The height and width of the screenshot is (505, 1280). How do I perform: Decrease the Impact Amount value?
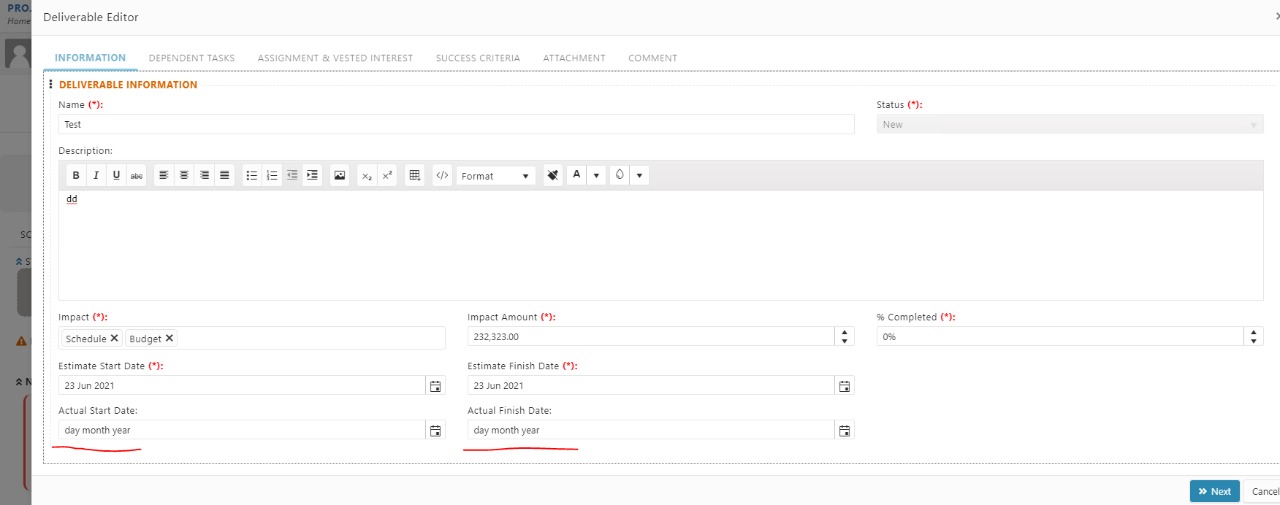846,341
